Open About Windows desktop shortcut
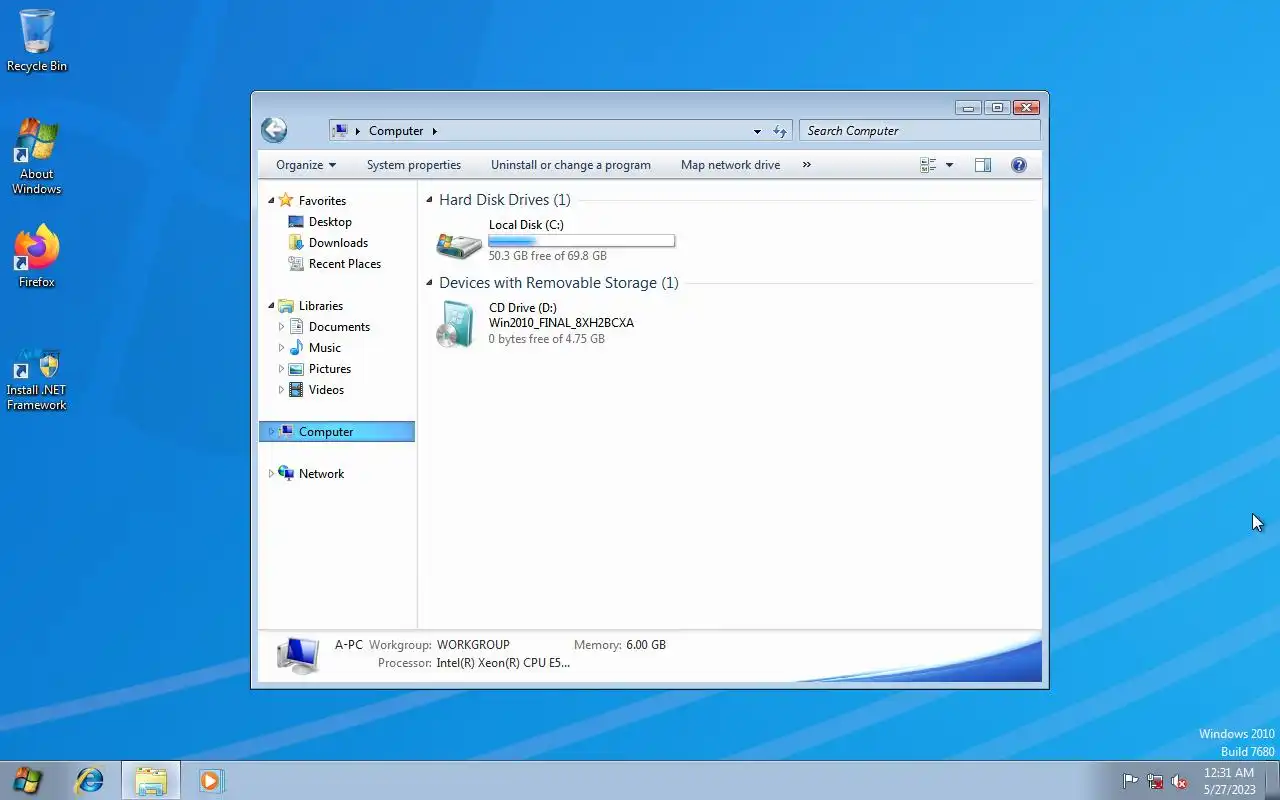This screenshot has width=1280, height=800. [x=37, y=157]
